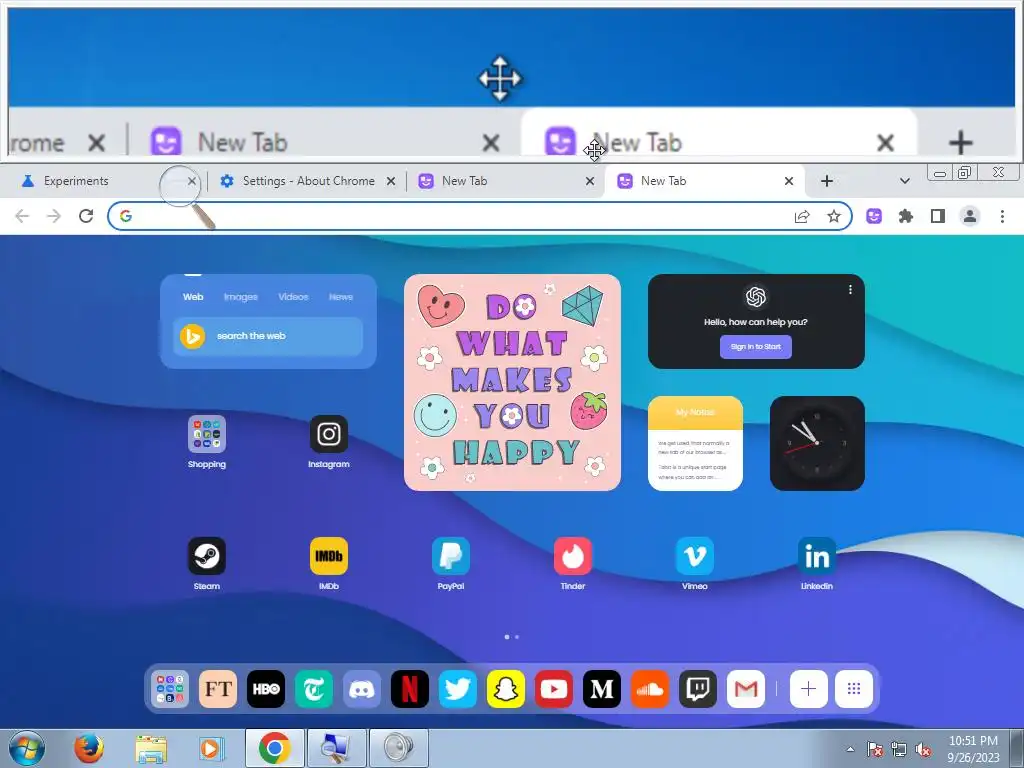Open a new tab with the plus button

pos(827,181)
